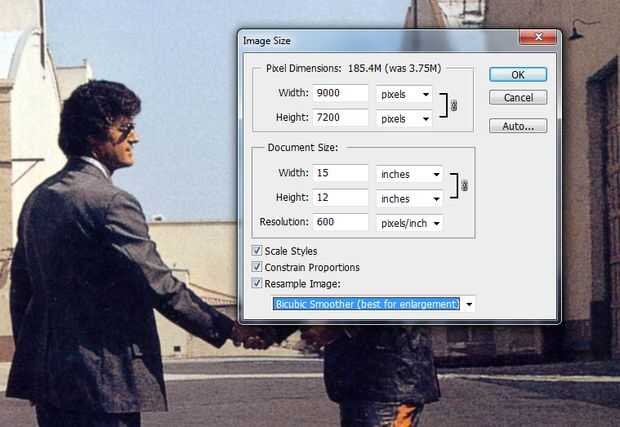The height and width of the screenshot is (427, 620).
Task: Click the chain link icon beside Document Size
Action: (465, 185)
